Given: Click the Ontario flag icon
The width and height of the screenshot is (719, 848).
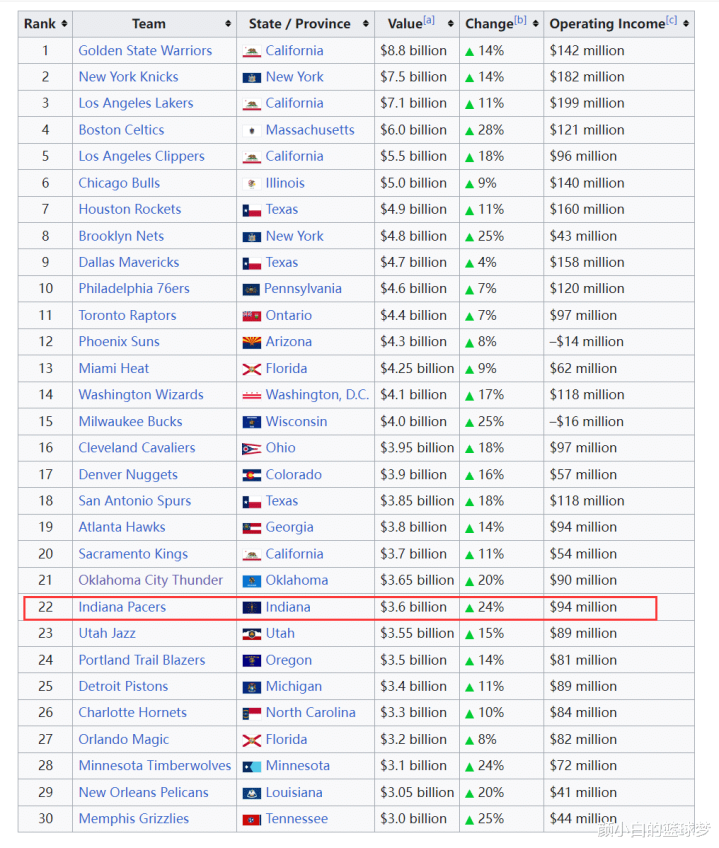Looking at the screenshot, I should [252, 316].
